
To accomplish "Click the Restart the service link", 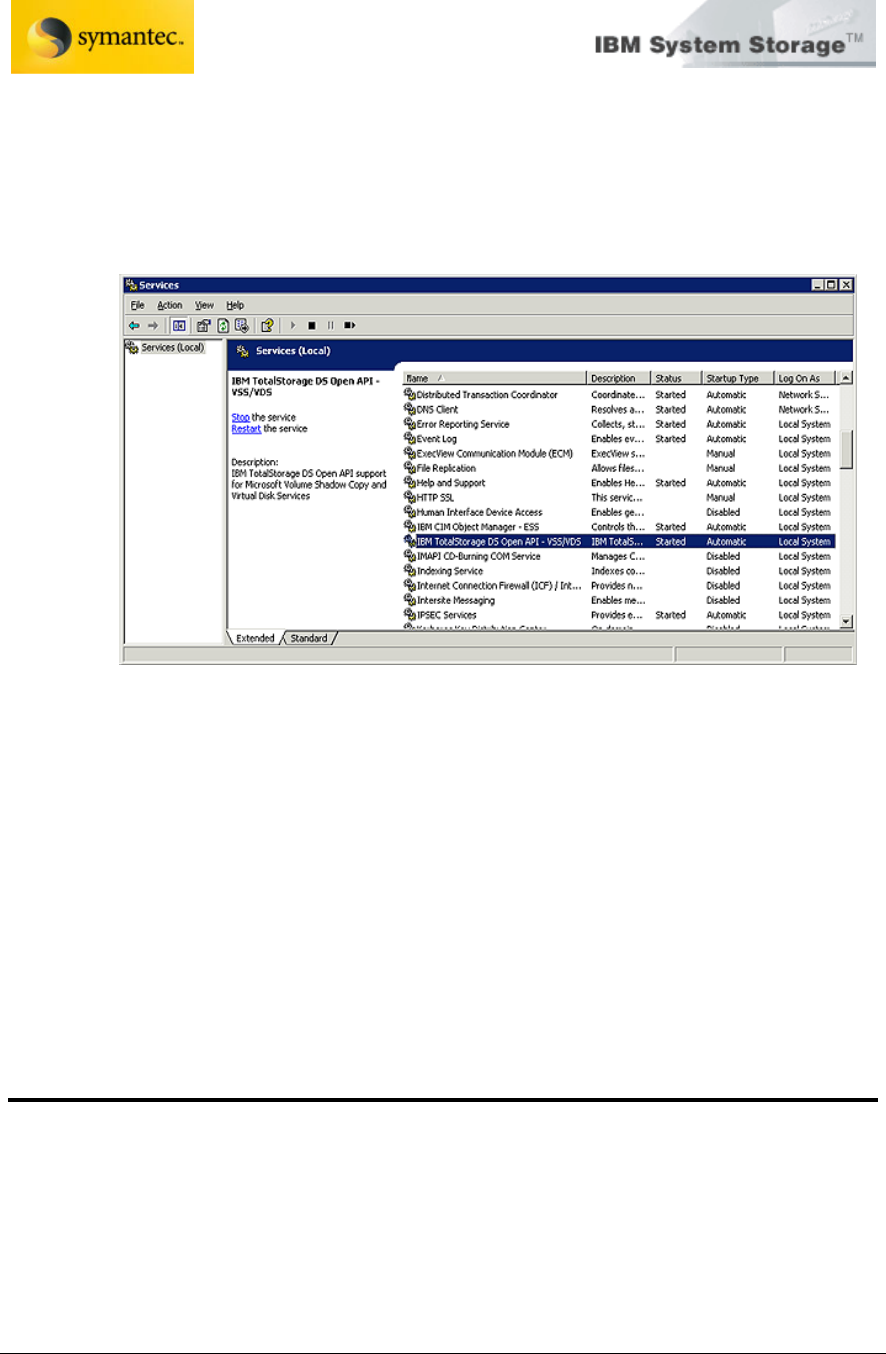I will 246,428.
